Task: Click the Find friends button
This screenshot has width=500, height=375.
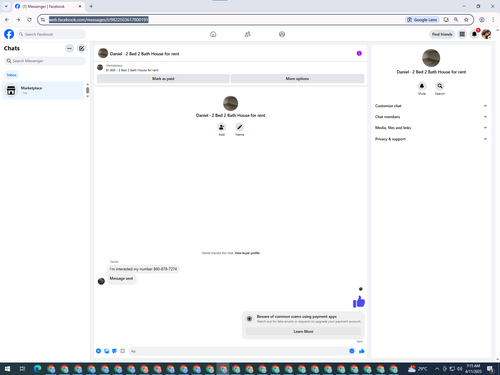Action: (x=442, y=34)
